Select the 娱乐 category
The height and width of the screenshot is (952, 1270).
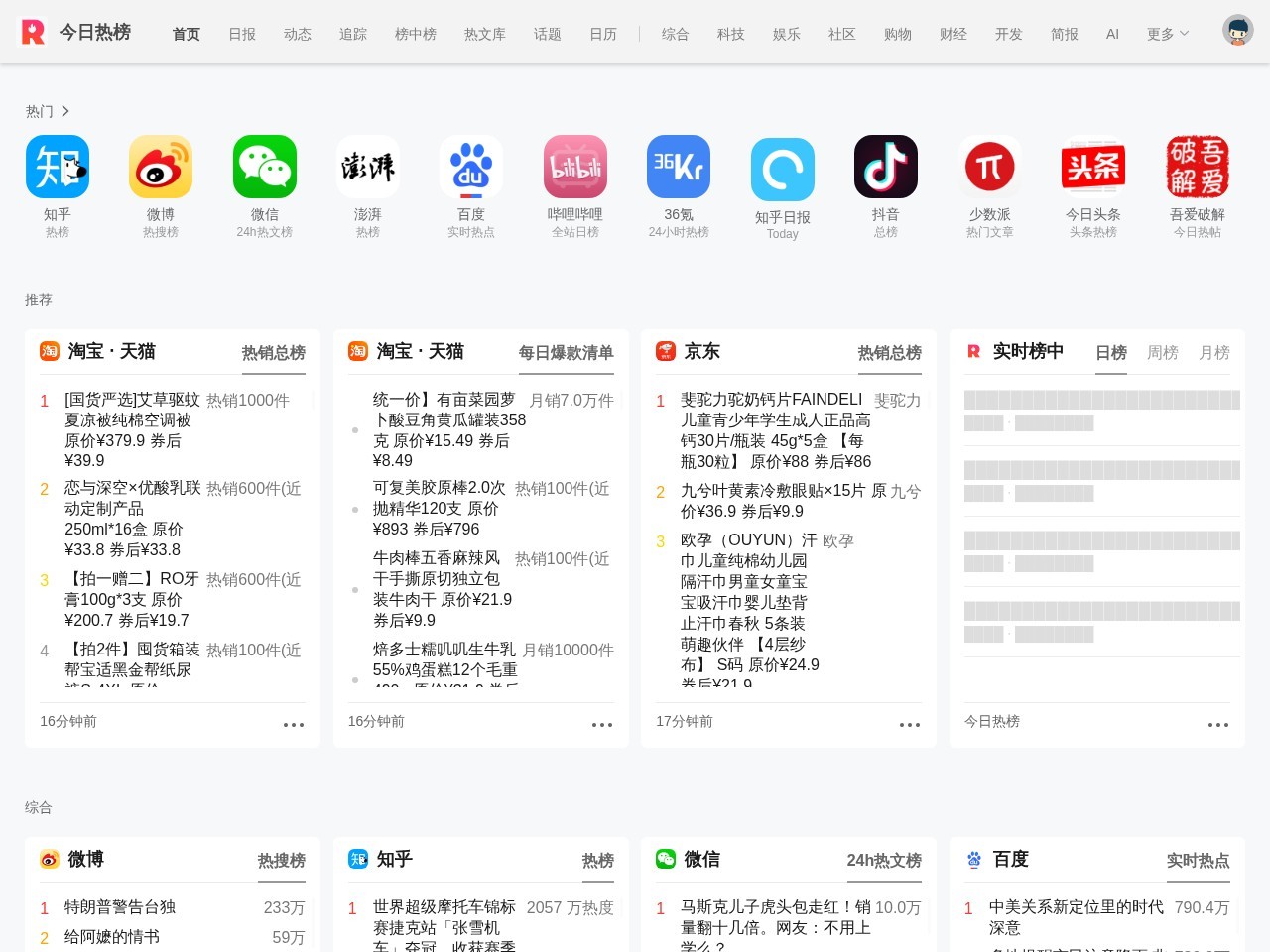(787, 34)
